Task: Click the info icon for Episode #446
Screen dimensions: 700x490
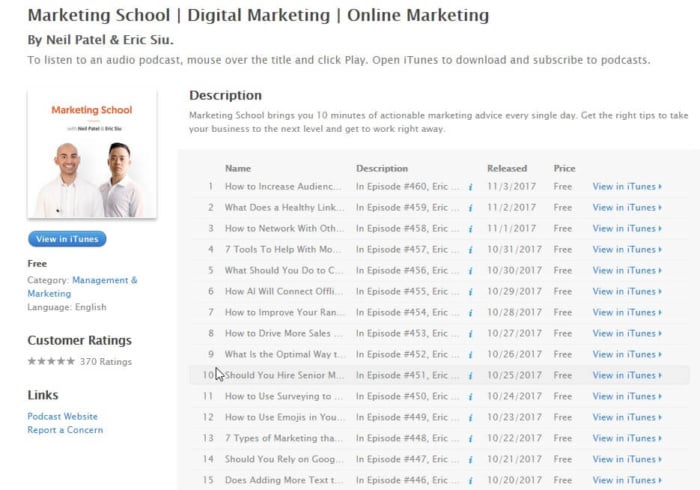Action: [471, 481]
